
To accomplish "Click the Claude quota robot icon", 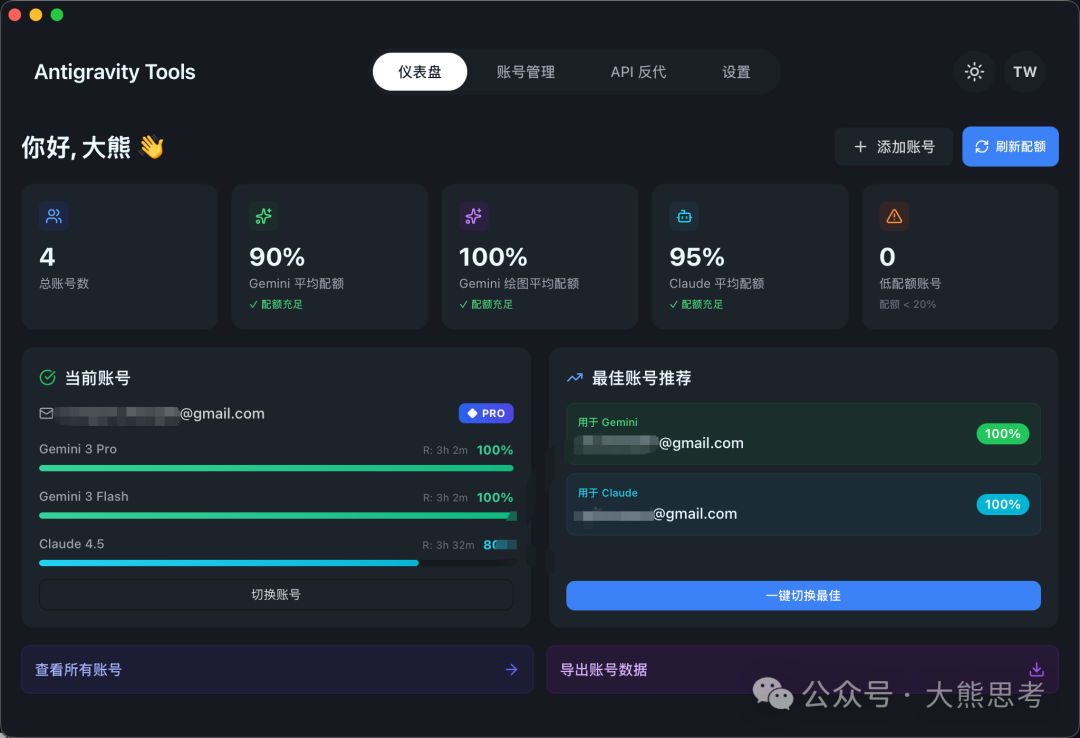I will coord(684,215).
